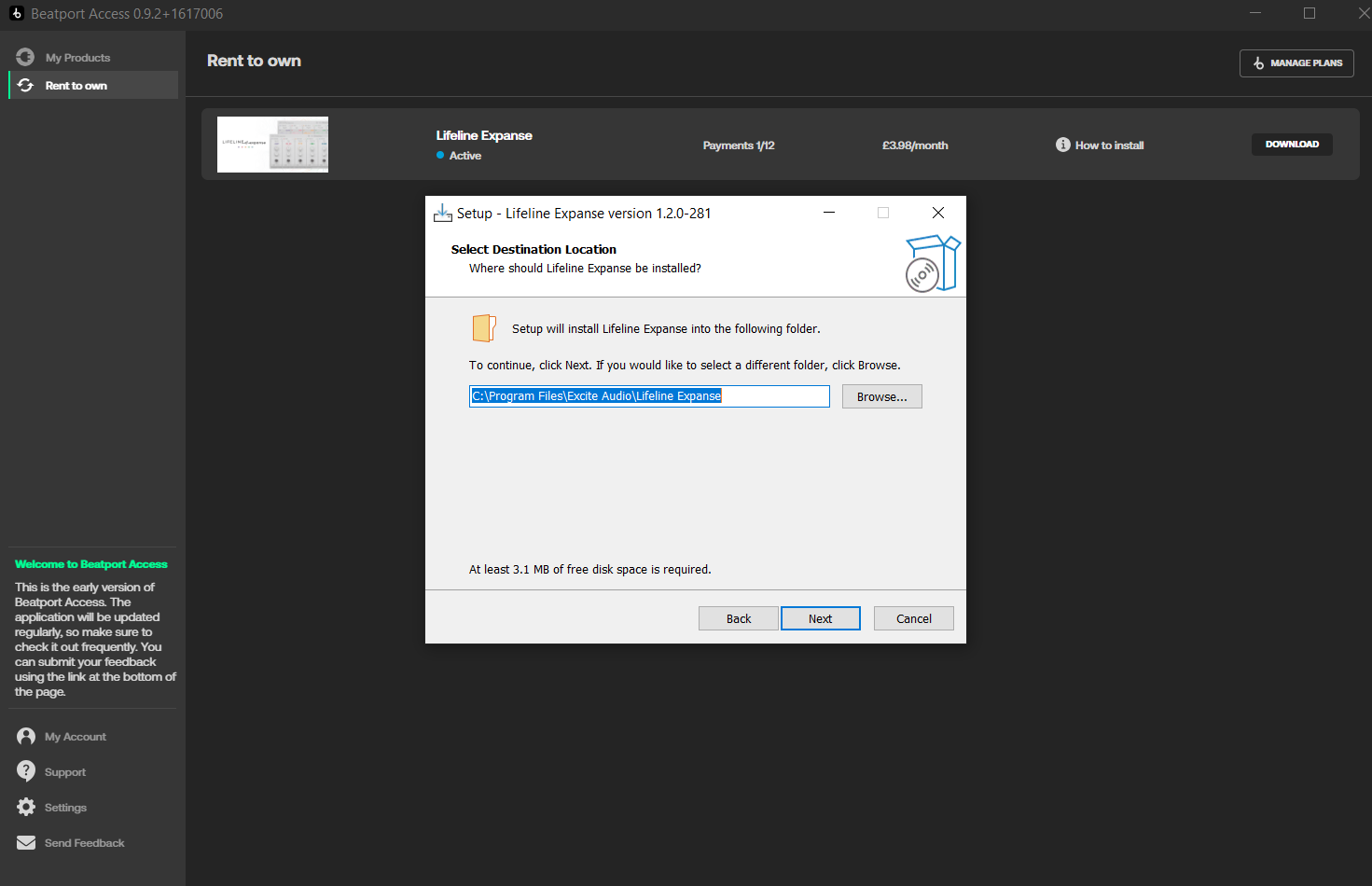Click the installation path text field
The width and height of the screenshot is (1372, 886).
coord(648,396)
